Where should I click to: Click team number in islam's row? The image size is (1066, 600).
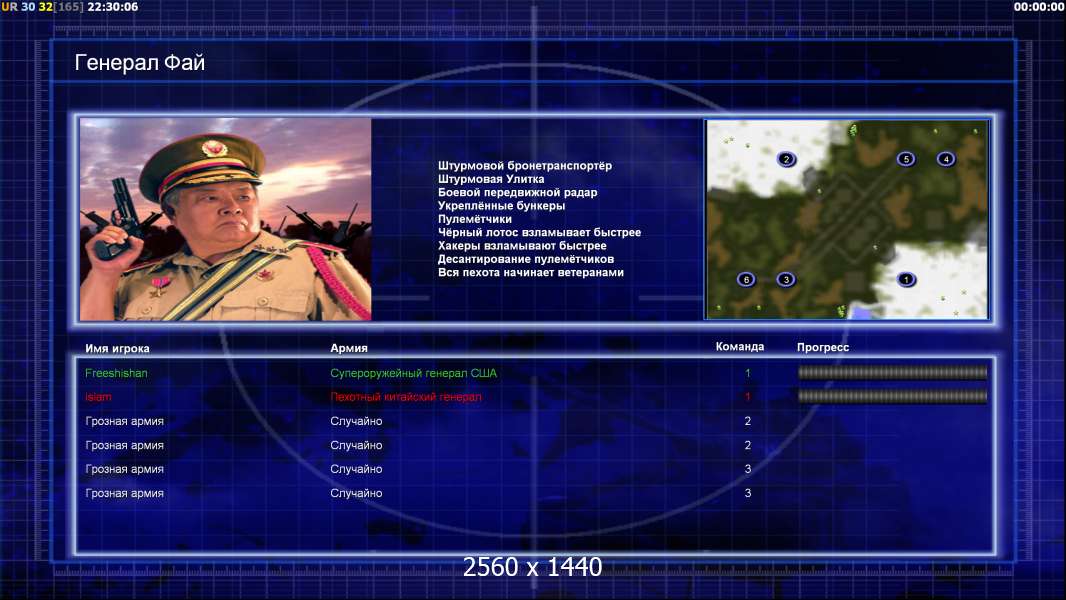(748, 397)
